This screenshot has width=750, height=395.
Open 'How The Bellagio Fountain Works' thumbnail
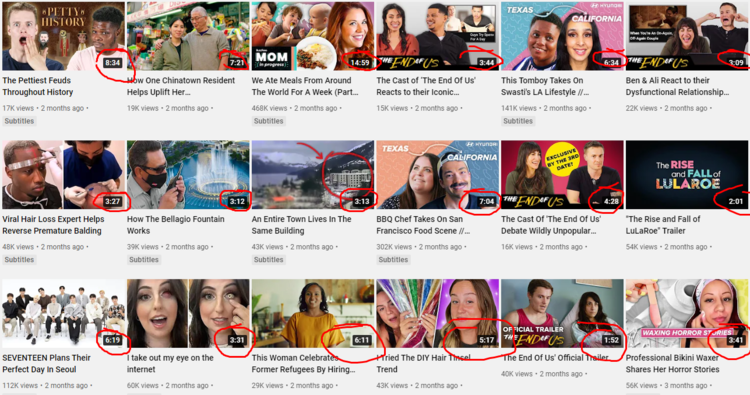(x=188, y=175)
